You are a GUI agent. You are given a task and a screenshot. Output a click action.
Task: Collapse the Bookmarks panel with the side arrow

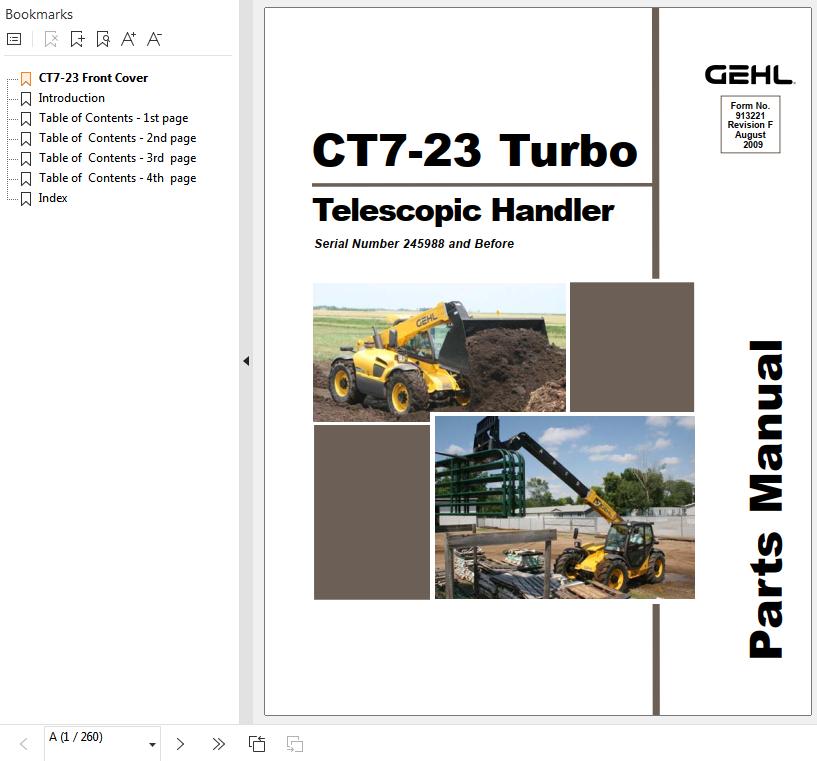(246, 361)
